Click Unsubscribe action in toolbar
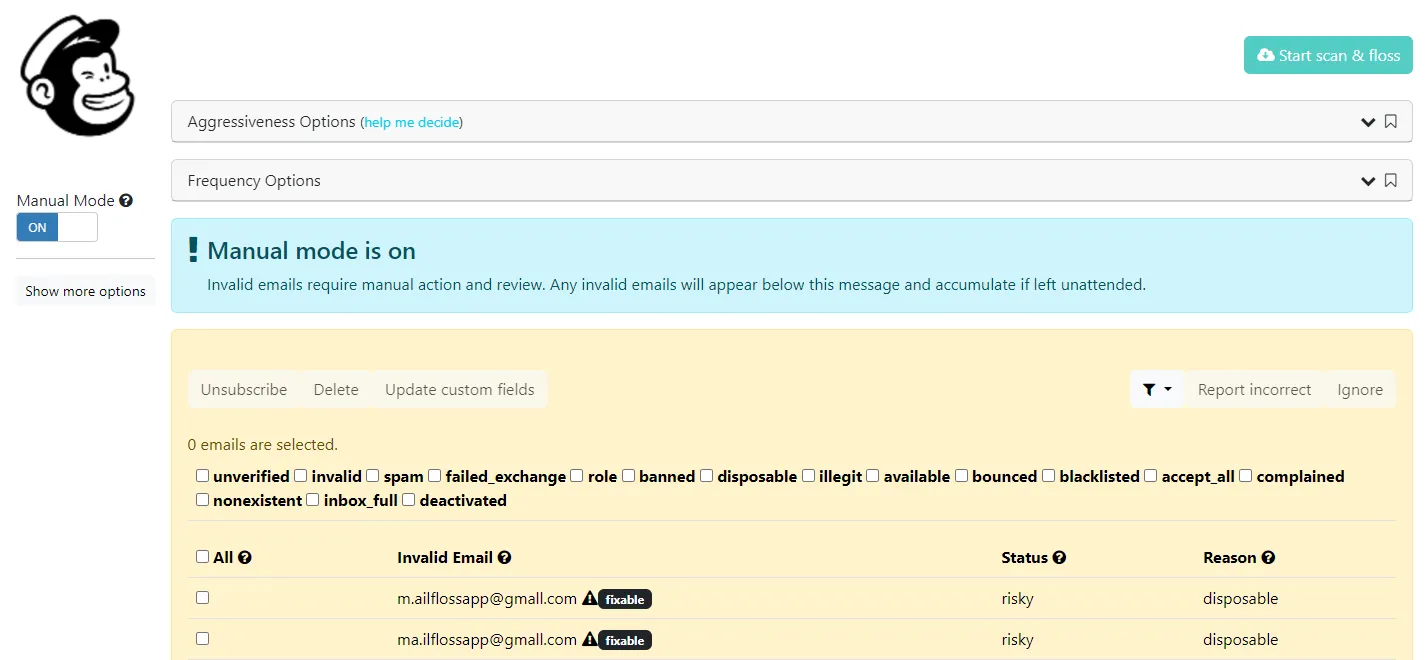Image resolution: width=1427 pixels, height=660 pixels. pos(244,390)
